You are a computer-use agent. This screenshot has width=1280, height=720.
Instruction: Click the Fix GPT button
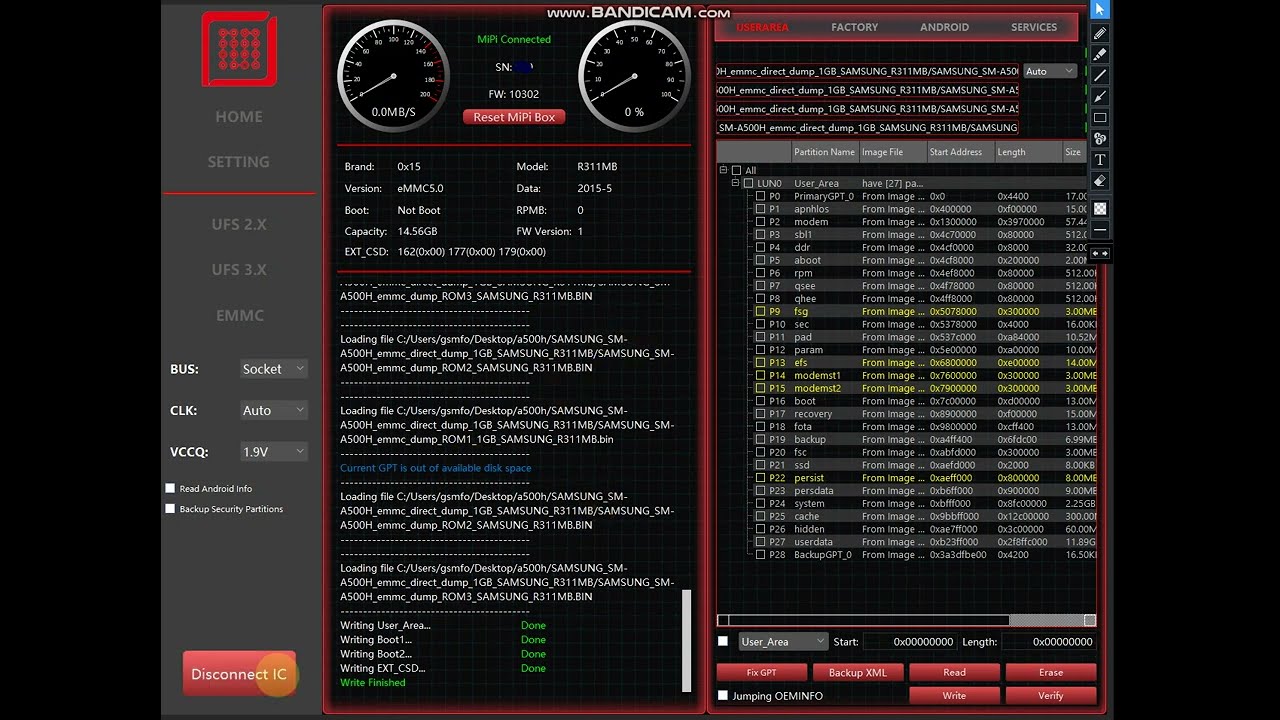click(x=761, y=672)
